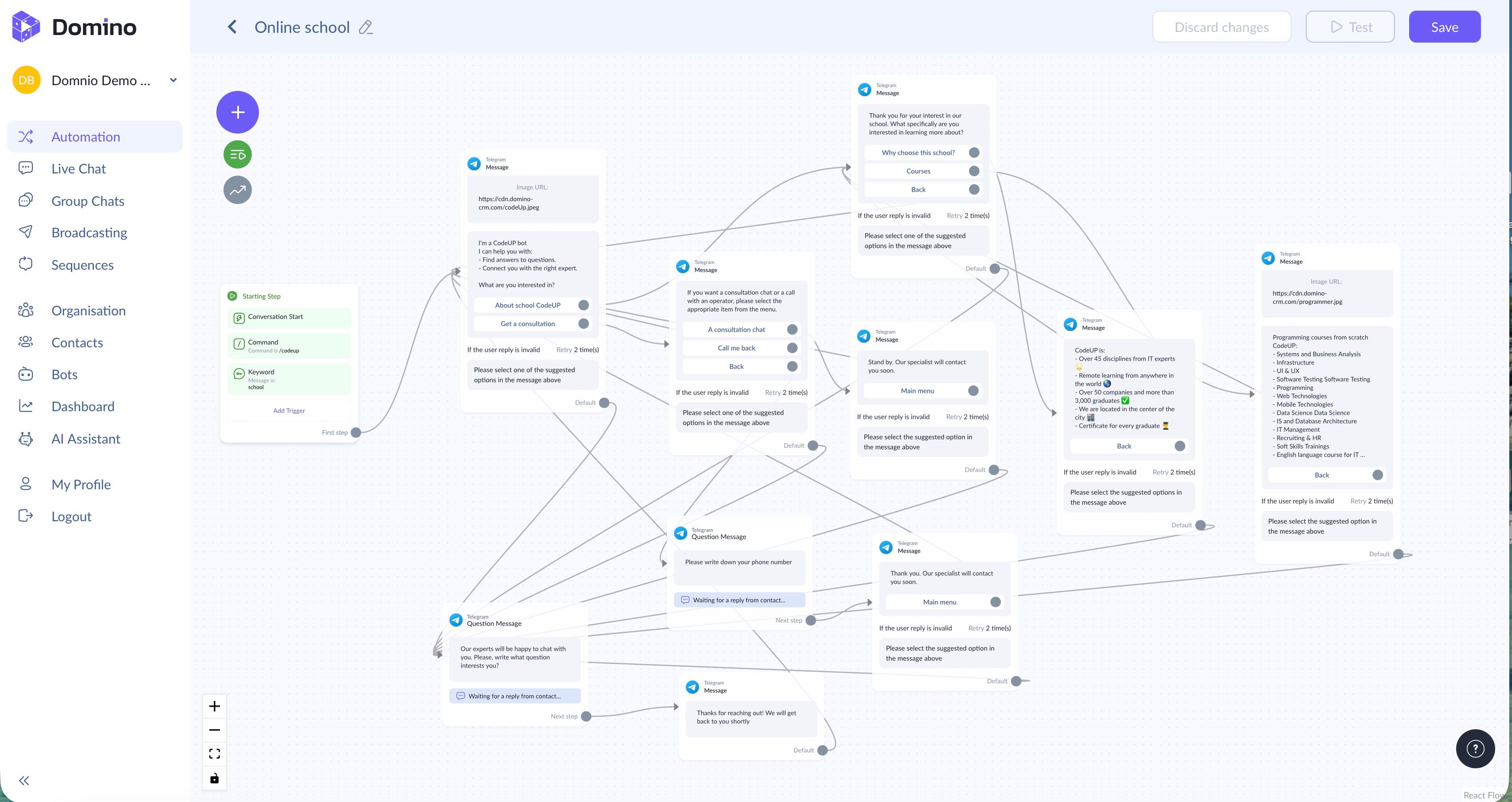Zoom out the canvas with minus control
Image resolution: width=1512 pixels, height=802 pixels.
click(214, 730)
